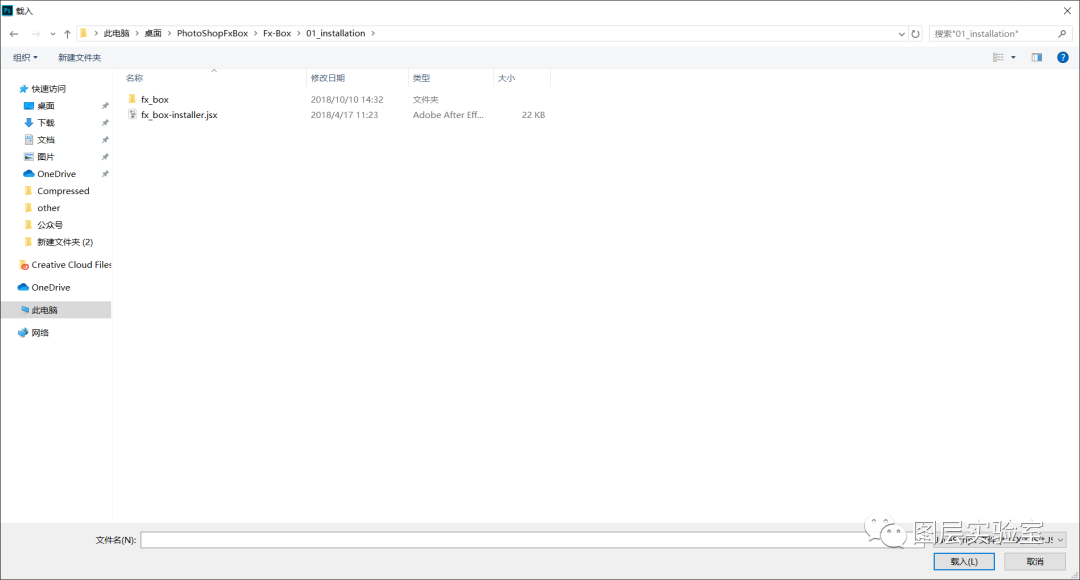Select 此电脑 in the navigation pane
1080x580 pixels.
pos(44,310)
